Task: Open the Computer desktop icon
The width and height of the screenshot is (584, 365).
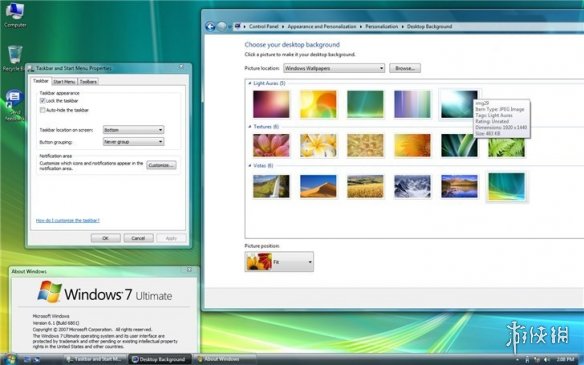Action: [15, 15]
